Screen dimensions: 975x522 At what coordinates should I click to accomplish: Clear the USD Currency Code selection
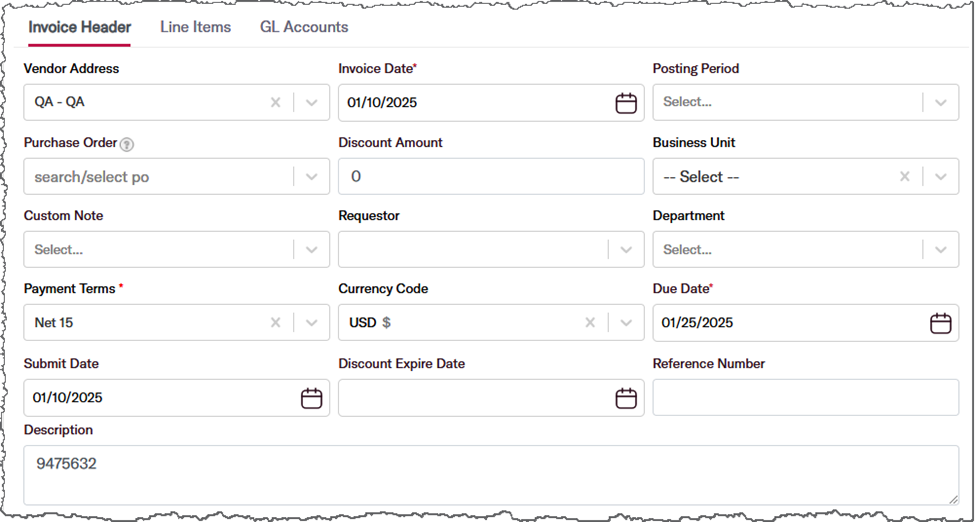click(x=590, y=322)
